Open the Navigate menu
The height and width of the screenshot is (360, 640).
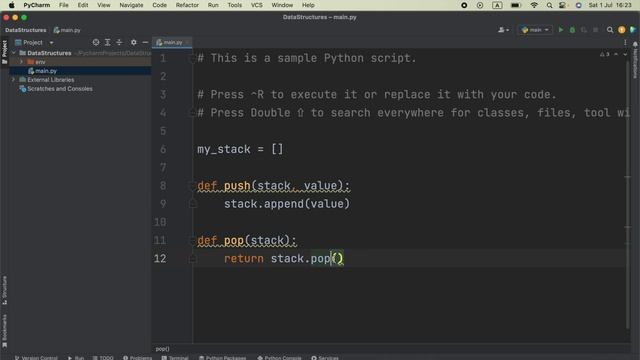pyautogui.click(x=131, y=5)
